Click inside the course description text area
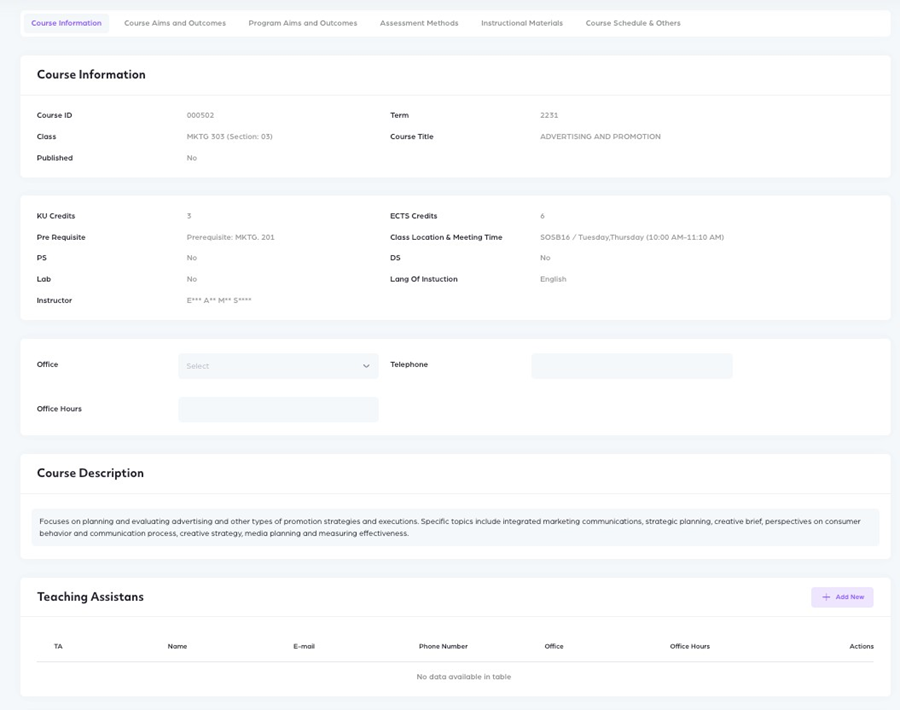 [449, 527]
